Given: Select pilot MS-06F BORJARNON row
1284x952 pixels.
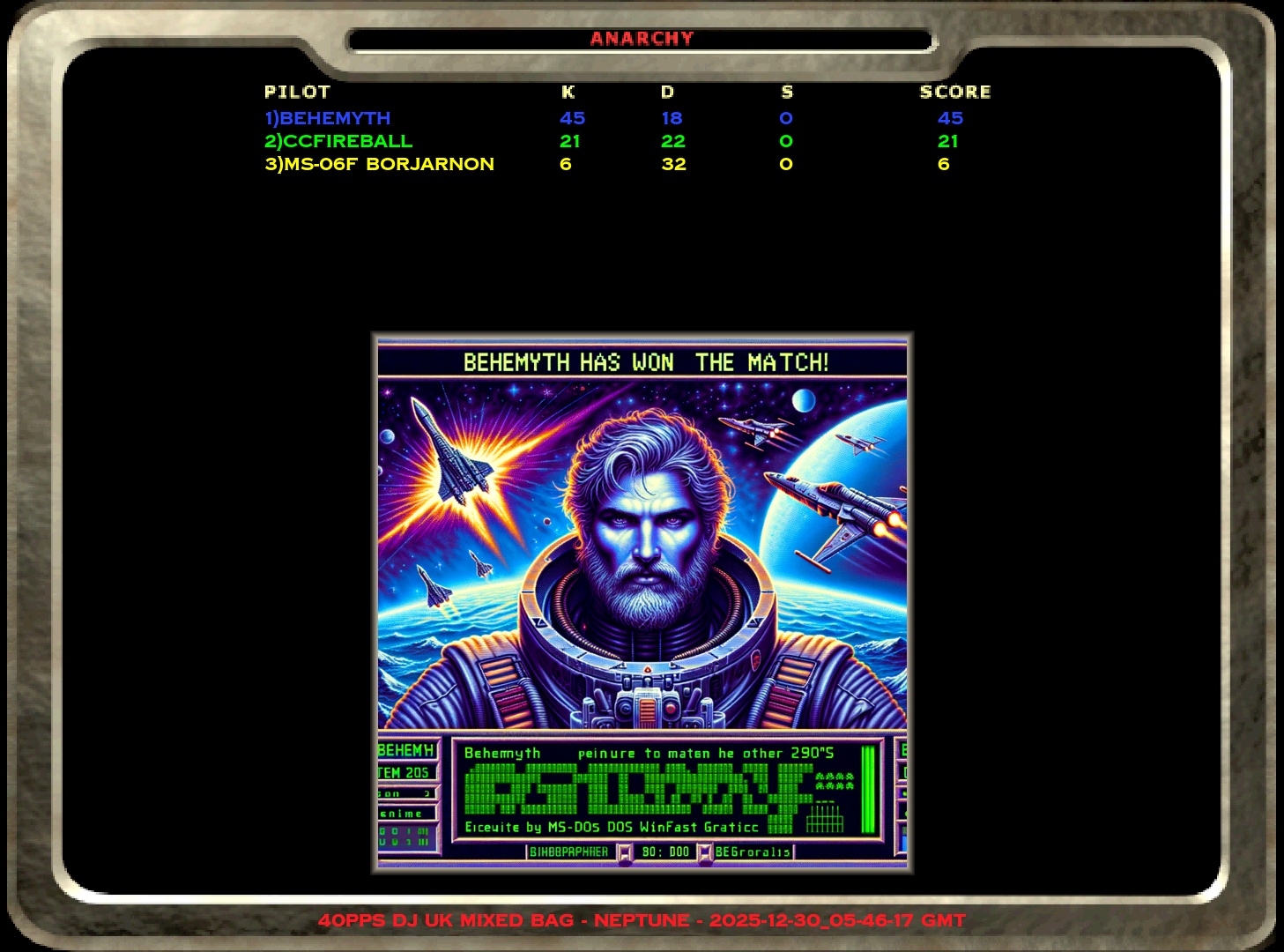Looking at the screenshot, I should click(379, 164).
